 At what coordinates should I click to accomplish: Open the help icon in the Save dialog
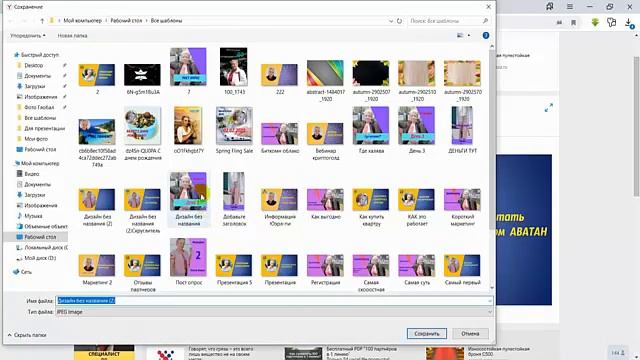[x=486, y=36]
